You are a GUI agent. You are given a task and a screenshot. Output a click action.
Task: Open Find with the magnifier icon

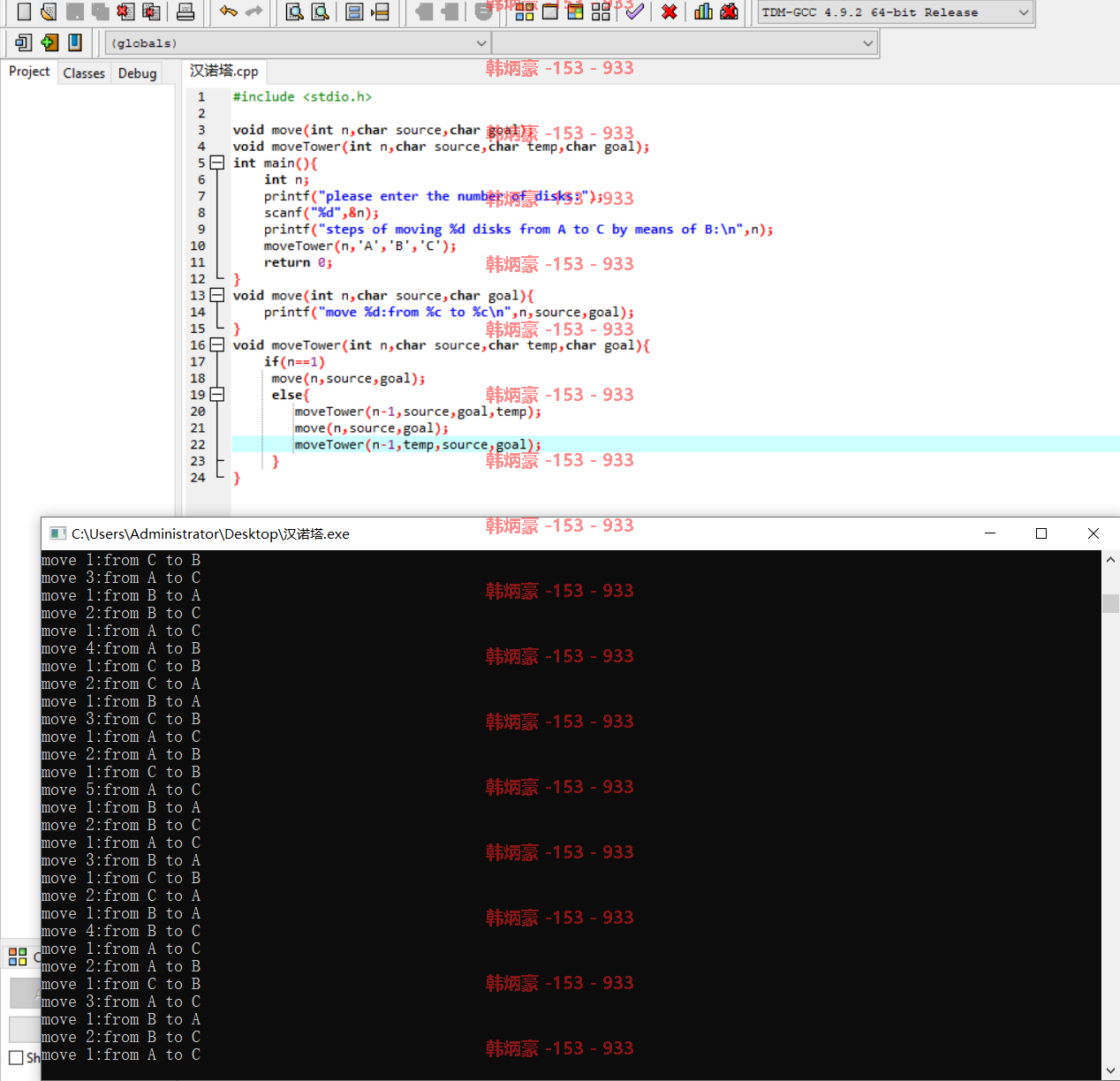click(295, 11)
